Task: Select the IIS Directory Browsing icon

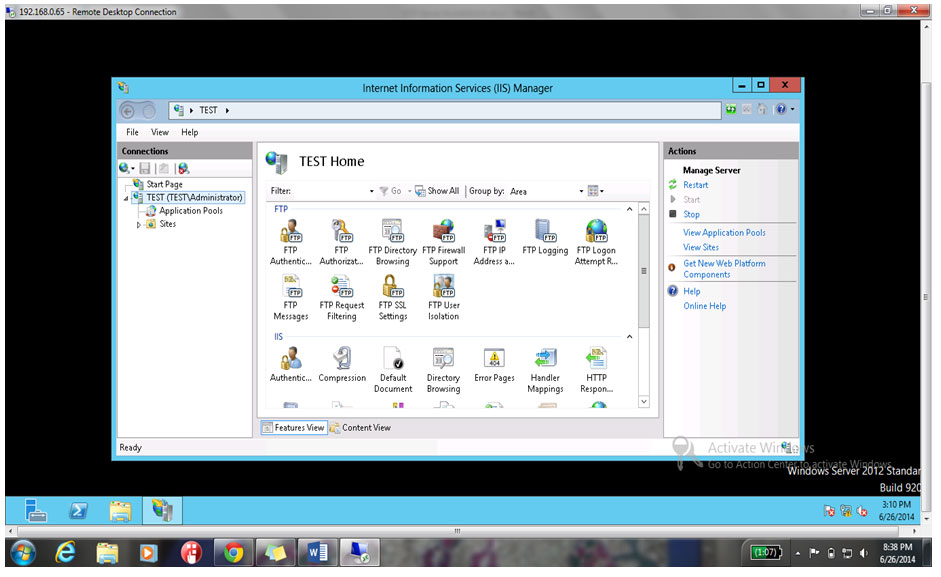Action: click(443, 370)
